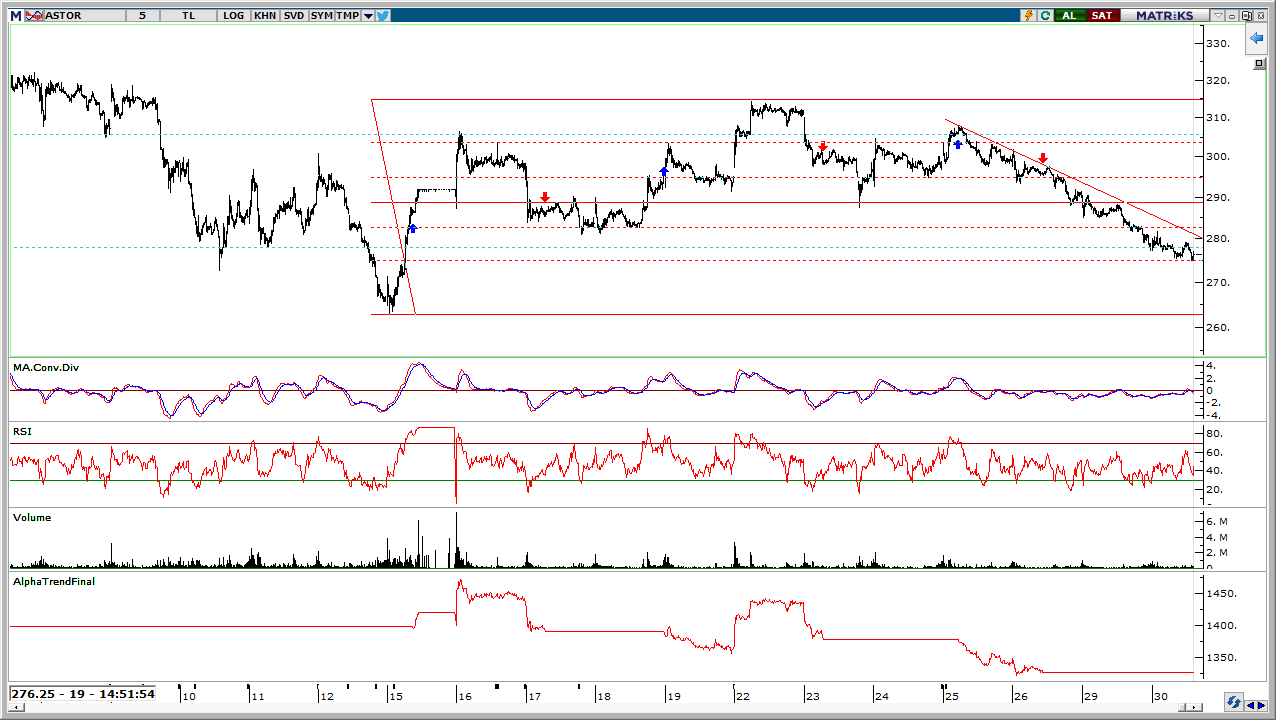Click the blue step-right arrow
The image size is (1276, 720).
click(1262, 706)
